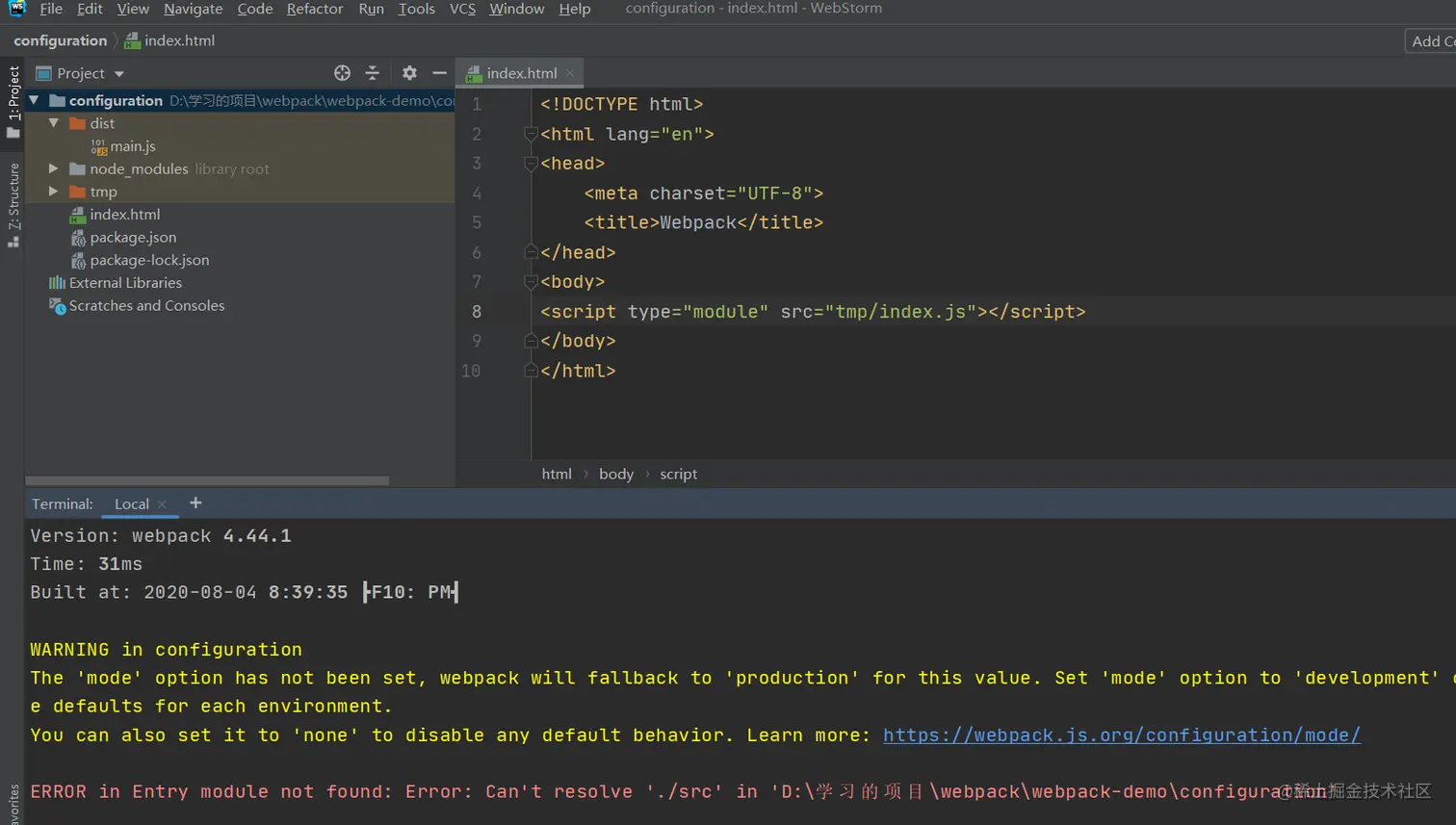1456x825 pixels.
Task: Click the External Libraries icon
Action: click(58, 283)
